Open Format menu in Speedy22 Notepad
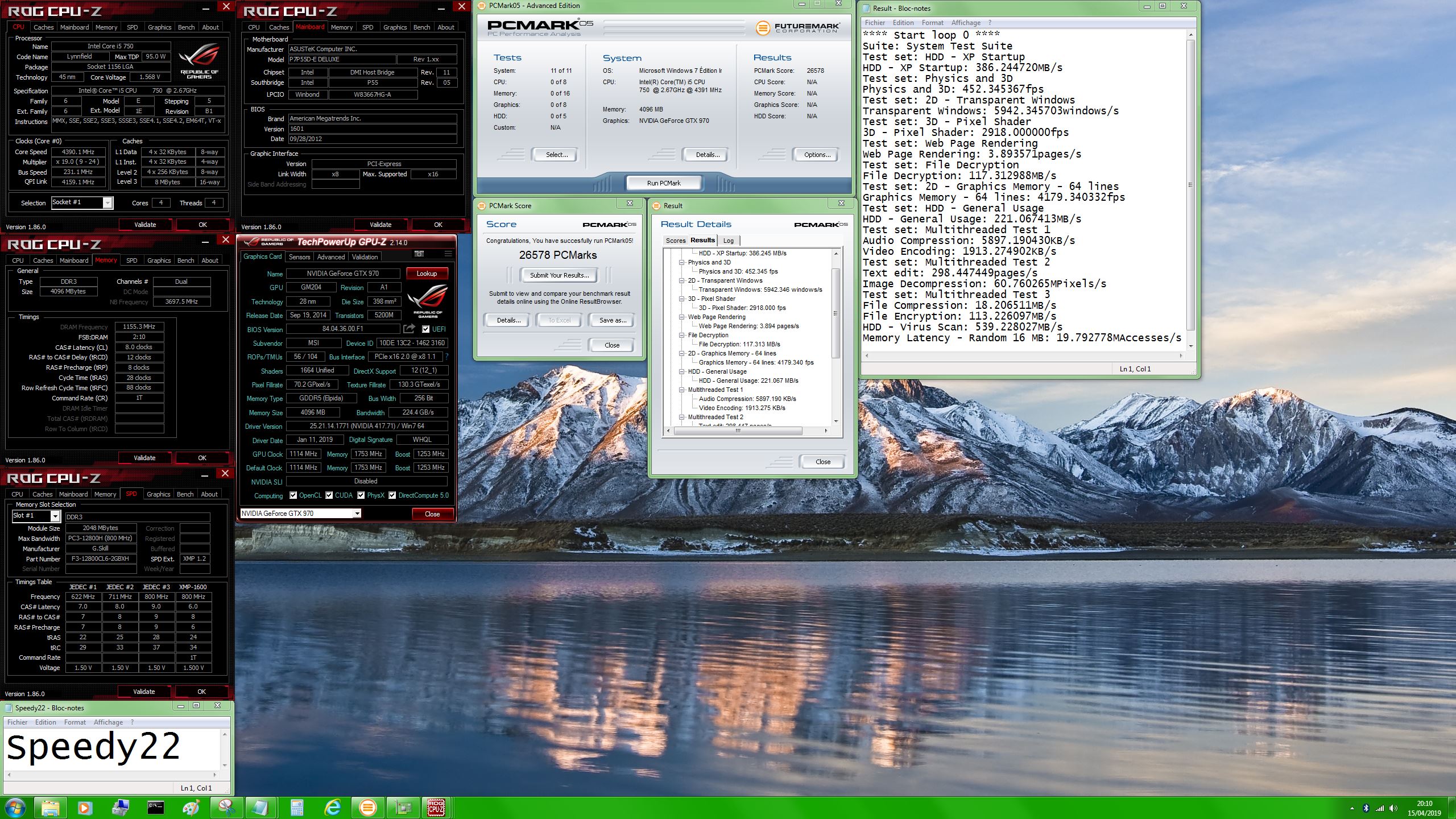1456x819 pixels. 75,722
